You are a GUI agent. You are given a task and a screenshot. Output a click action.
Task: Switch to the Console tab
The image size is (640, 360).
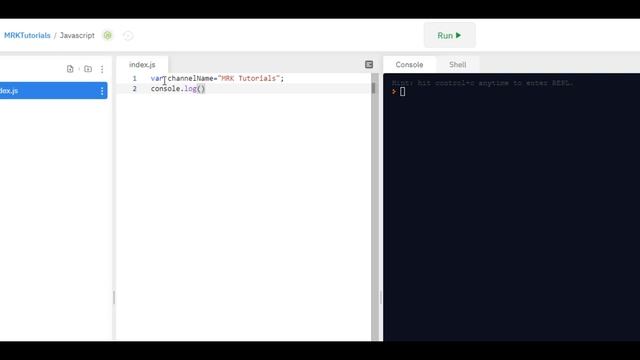(409, 64)
